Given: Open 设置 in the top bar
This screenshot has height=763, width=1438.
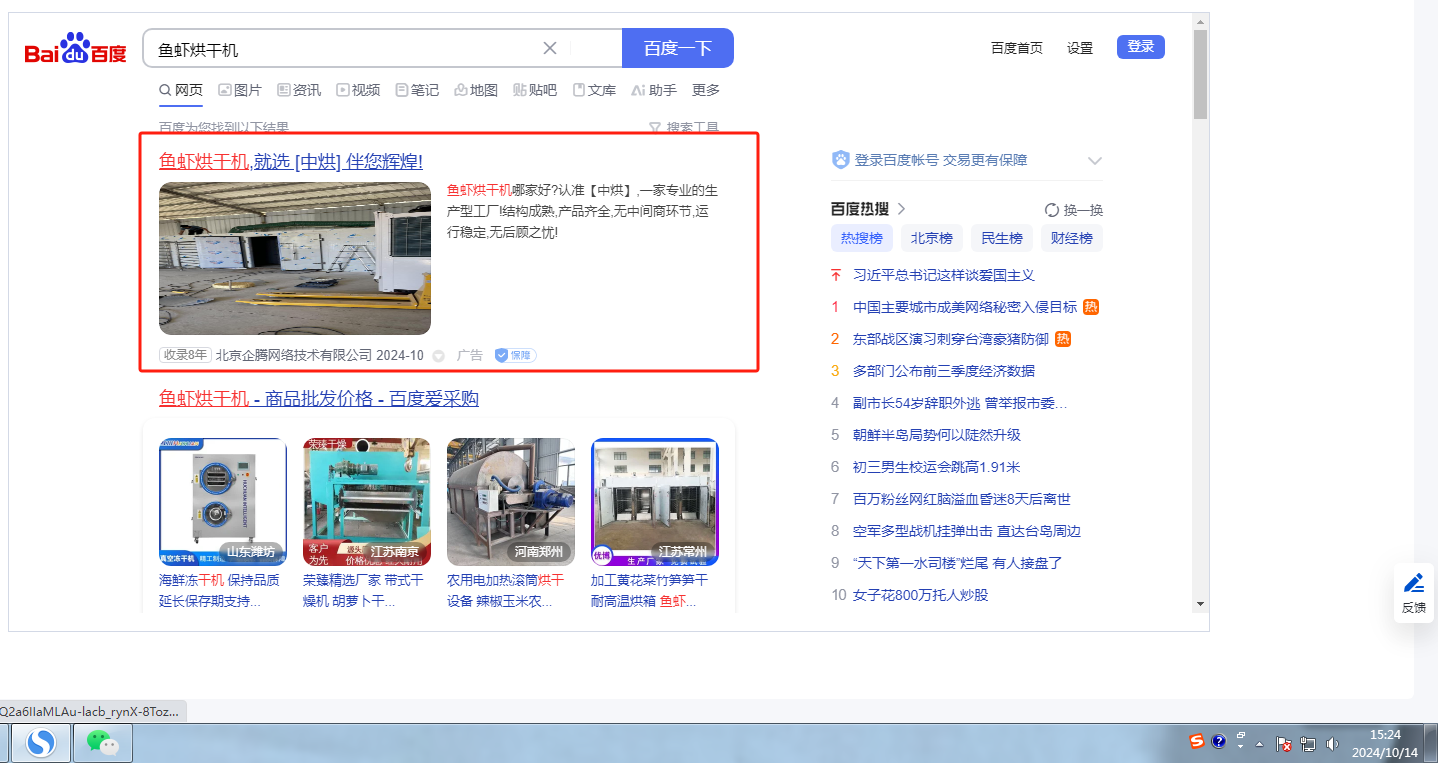Looking at the screenshot, I should [1080, 48].
